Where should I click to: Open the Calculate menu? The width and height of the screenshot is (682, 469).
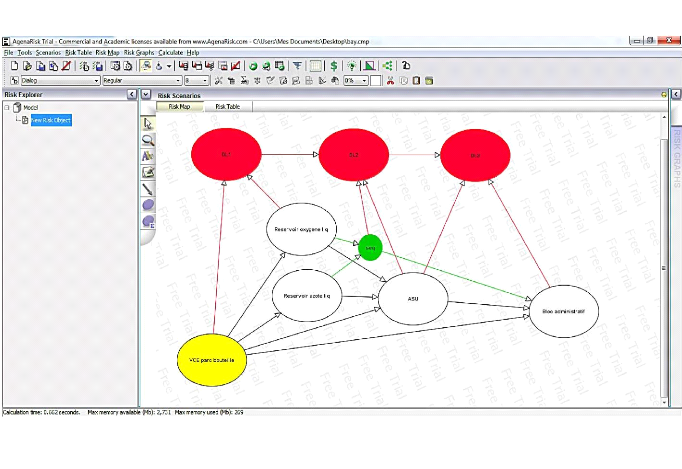click(170, 52)
